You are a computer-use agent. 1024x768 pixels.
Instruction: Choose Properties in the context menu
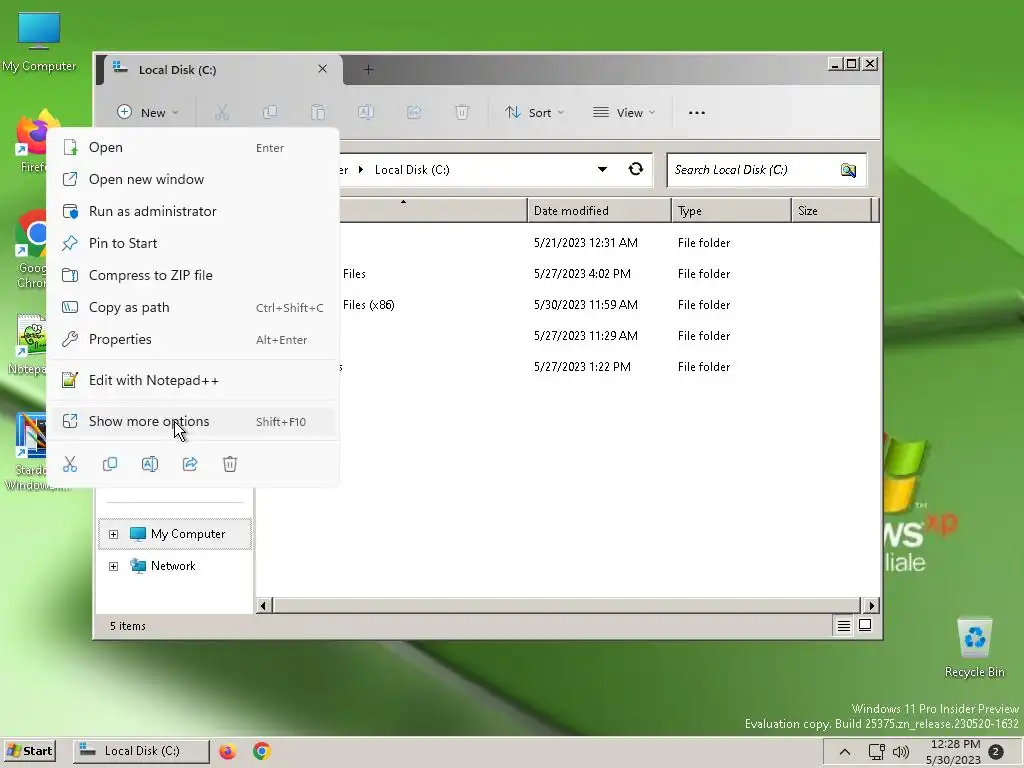(194, 340)
